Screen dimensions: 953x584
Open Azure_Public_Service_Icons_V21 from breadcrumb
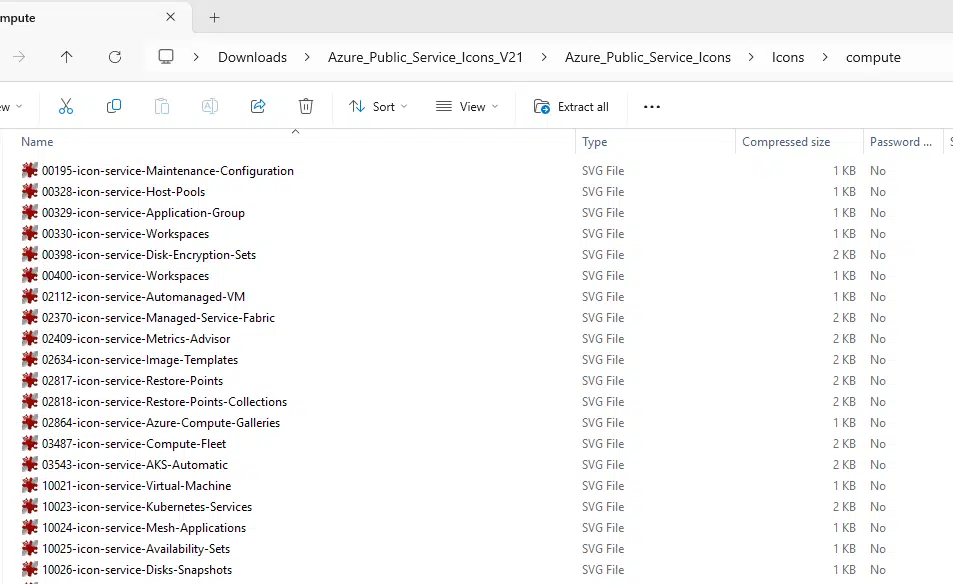coord(425,57)
